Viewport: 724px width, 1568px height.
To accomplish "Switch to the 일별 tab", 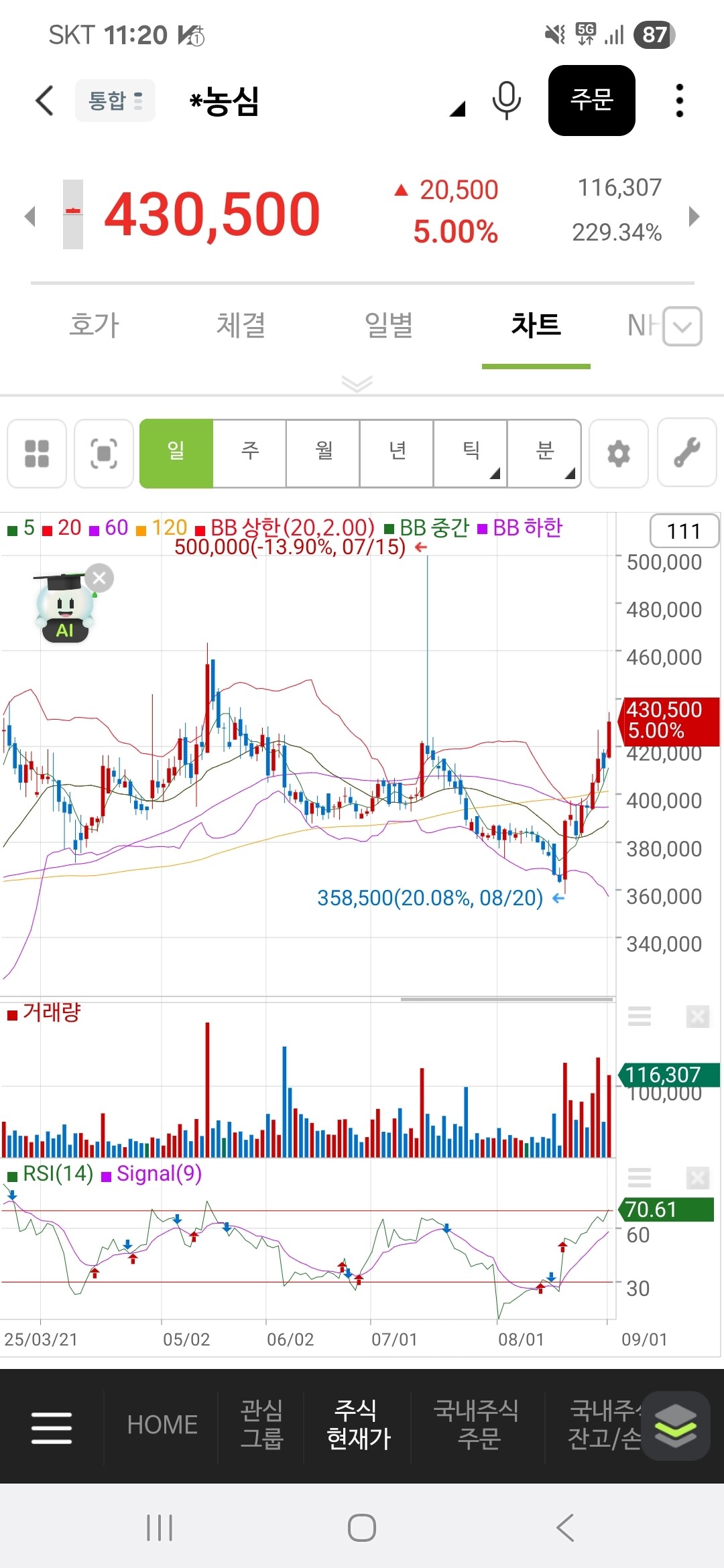I will pyautogui.click(x=389, y=325).
